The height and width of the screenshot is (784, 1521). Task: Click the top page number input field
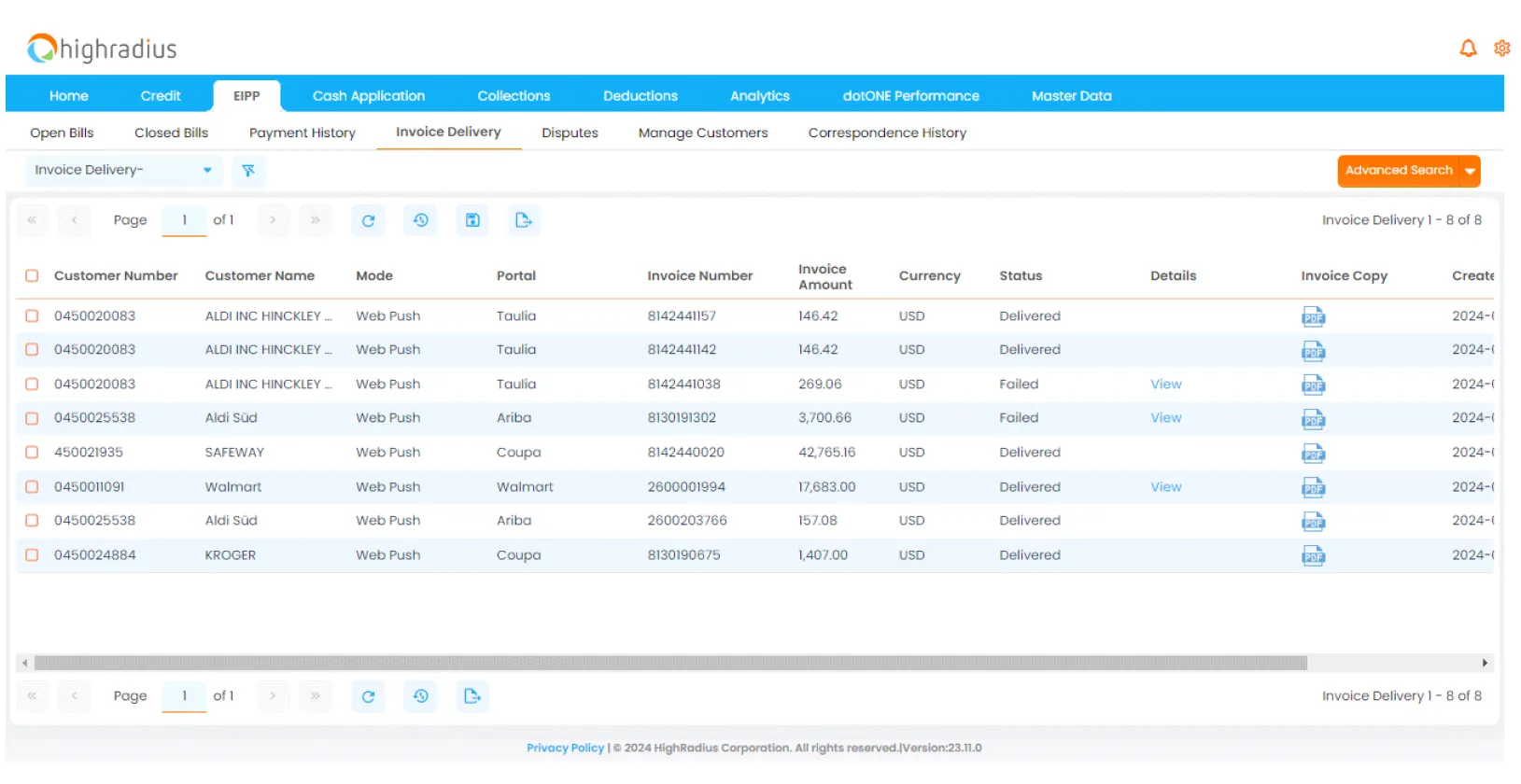184,221
